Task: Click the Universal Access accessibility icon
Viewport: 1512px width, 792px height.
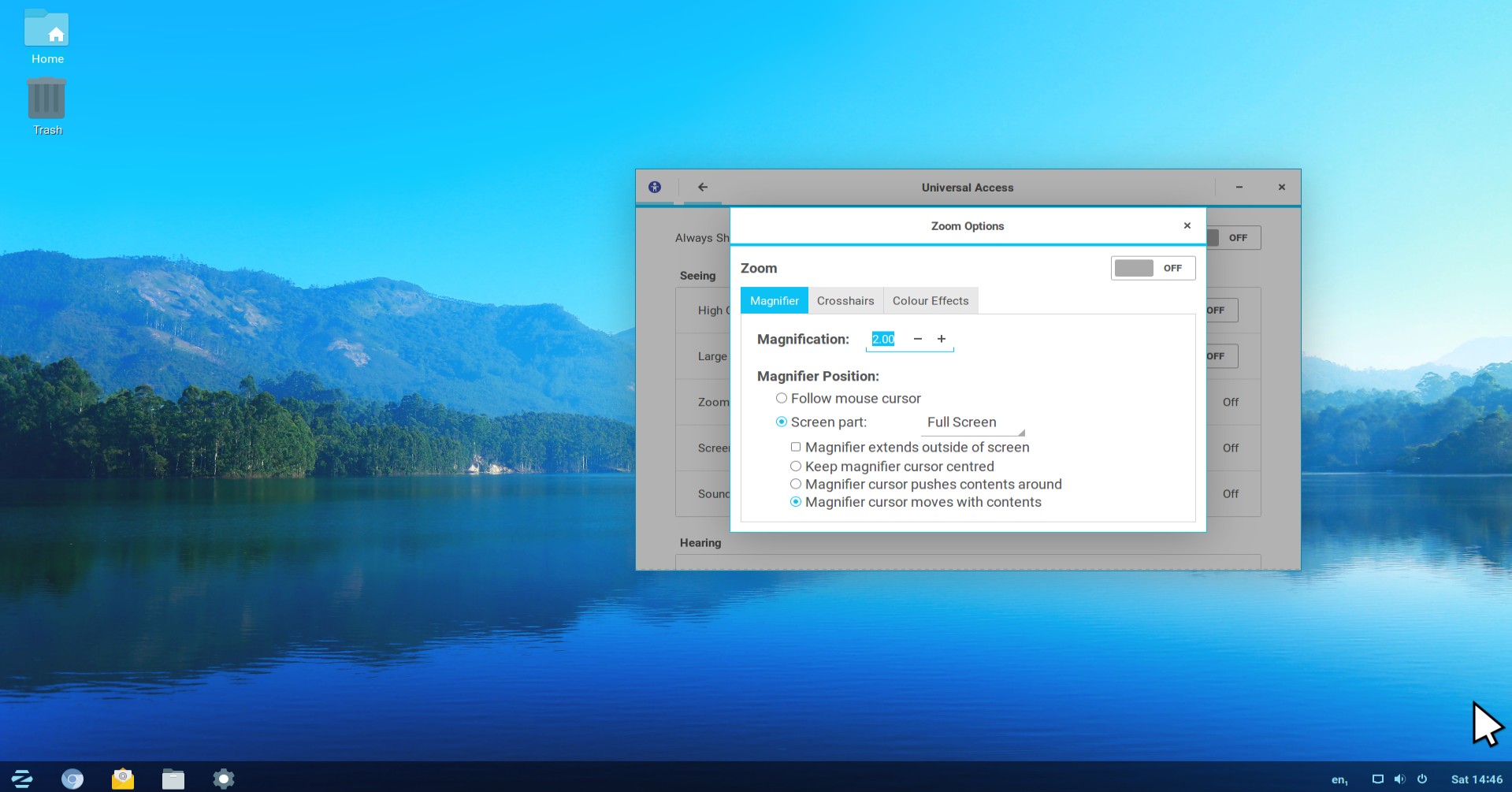Action: (x=654, y=188)
